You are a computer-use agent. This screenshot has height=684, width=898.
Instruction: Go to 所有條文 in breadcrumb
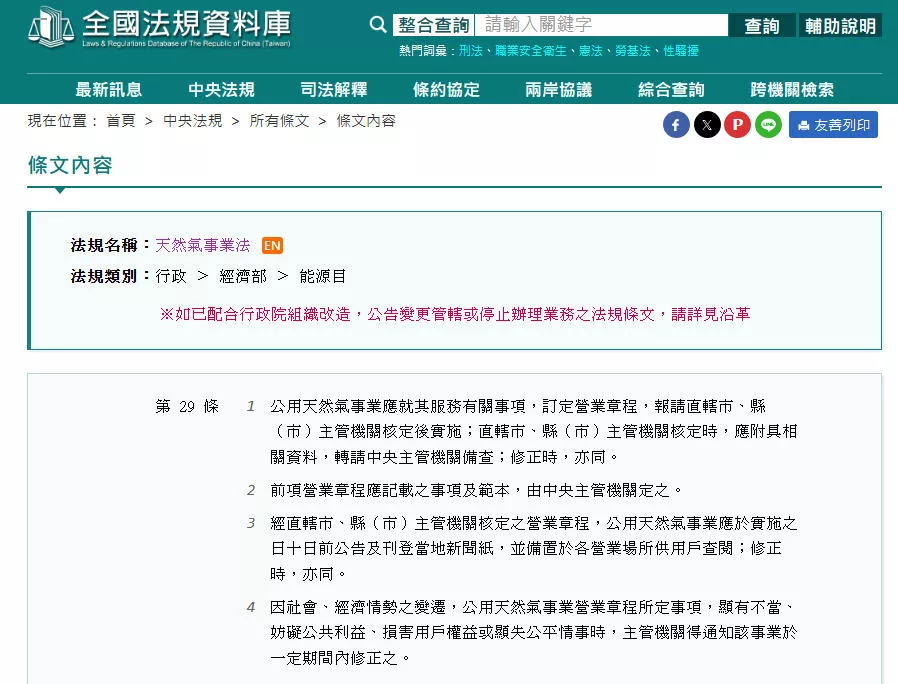pos(279,121)
